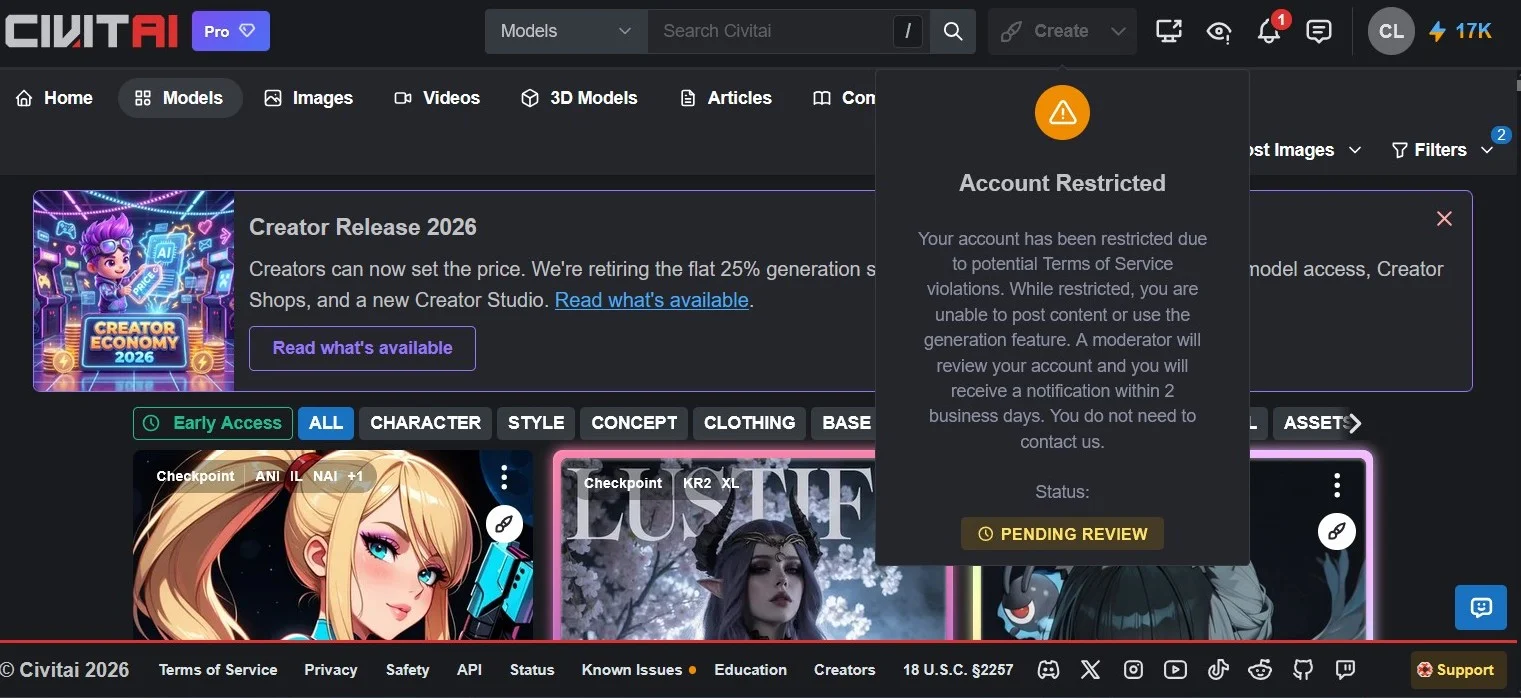Open the Education footer link
This screenshot has height=698, width=1521.
point(750,670)
